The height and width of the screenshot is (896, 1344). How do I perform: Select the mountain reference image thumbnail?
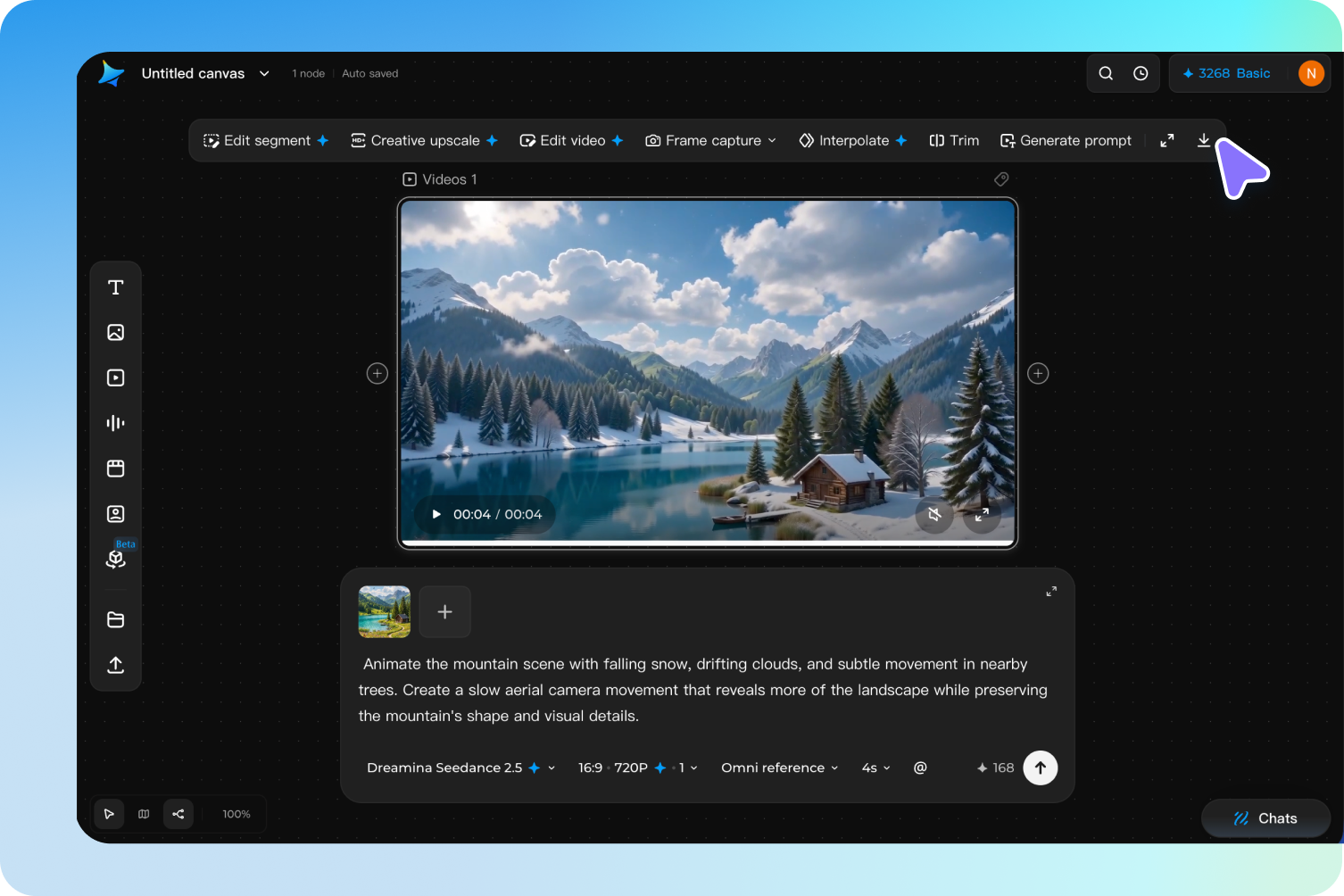point(385,611)
